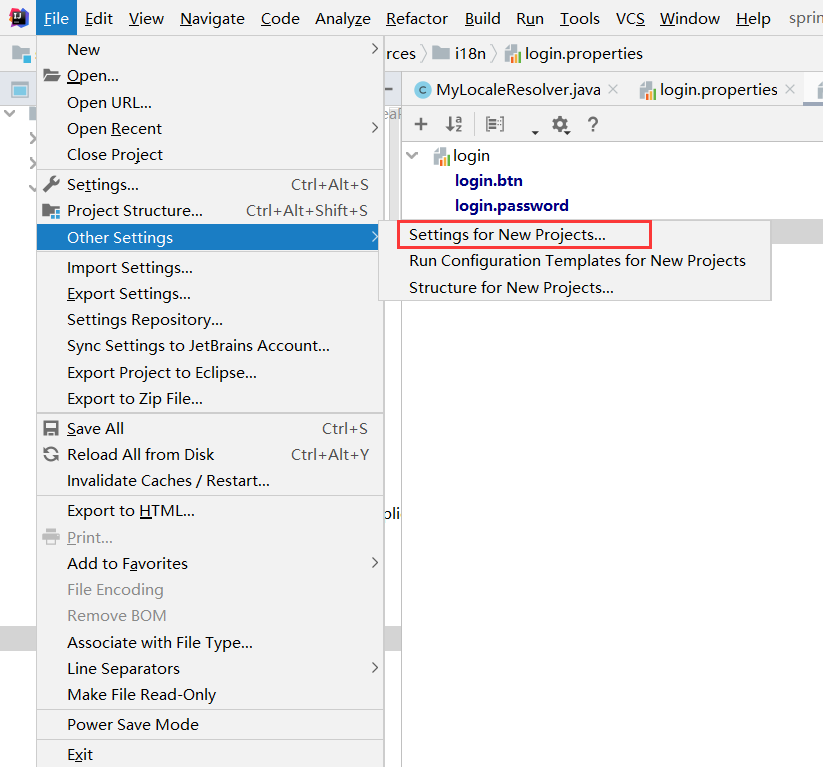Image resolution: width=823 pixels, height=767 pixels.
Task: Open the VCS menu
Action: pos(630,18)
